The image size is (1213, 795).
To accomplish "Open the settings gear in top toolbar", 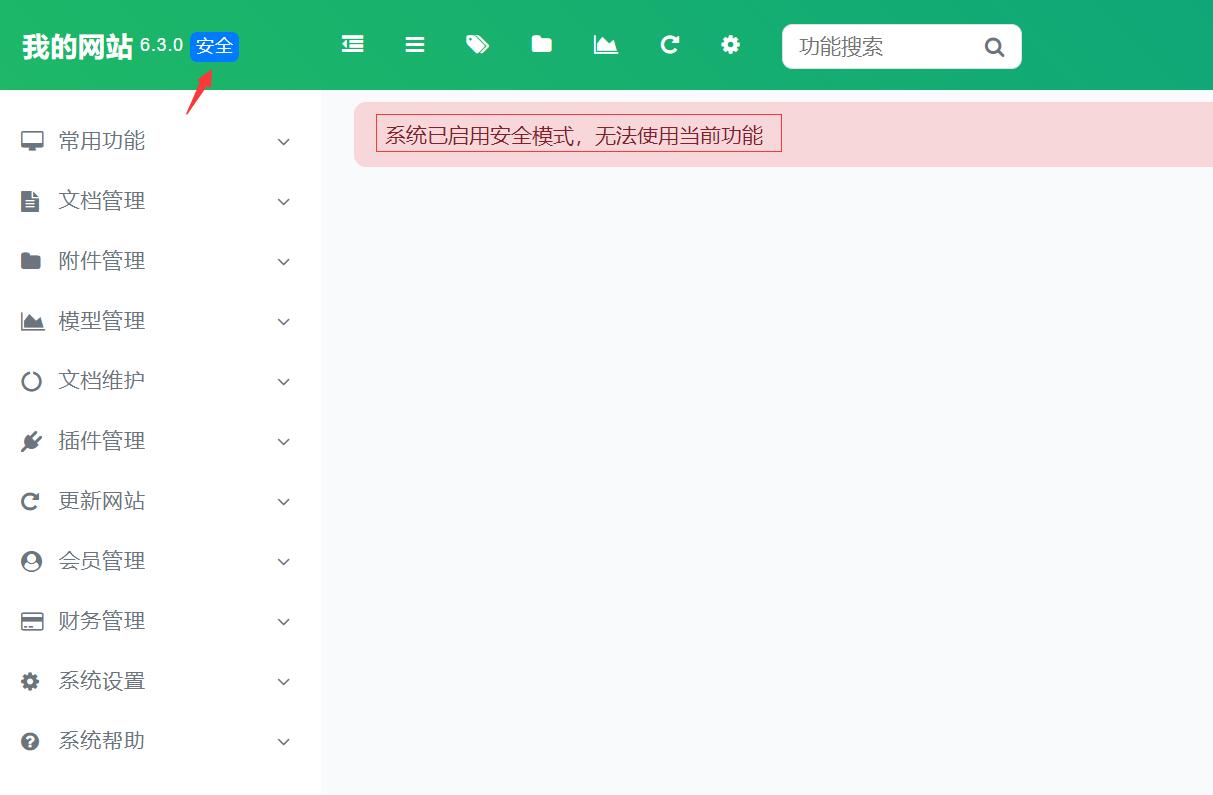I will [731, 45].
